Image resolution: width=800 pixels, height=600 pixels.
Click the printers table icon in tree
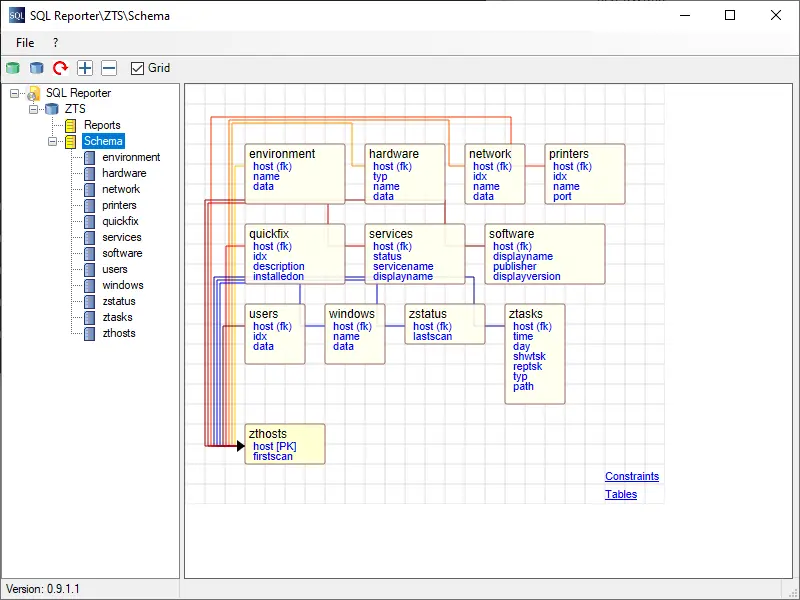pos(89,205)
